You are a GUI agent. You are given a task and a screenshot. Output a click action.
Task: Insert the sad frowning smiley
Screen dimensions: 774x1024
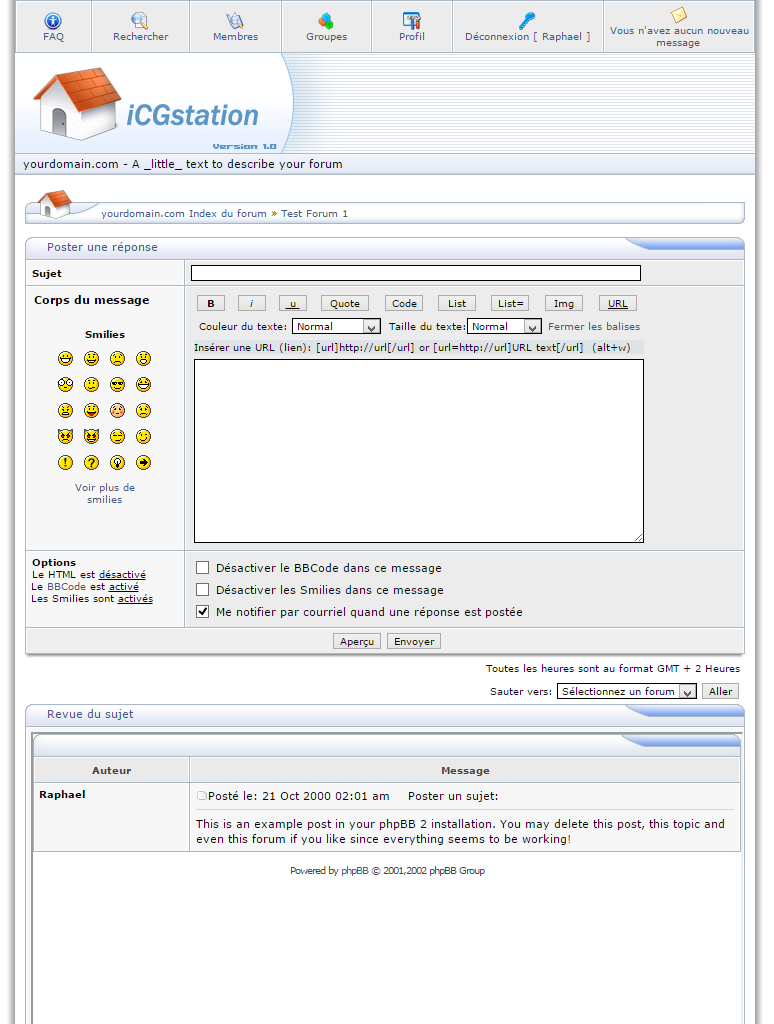[118, 359]
